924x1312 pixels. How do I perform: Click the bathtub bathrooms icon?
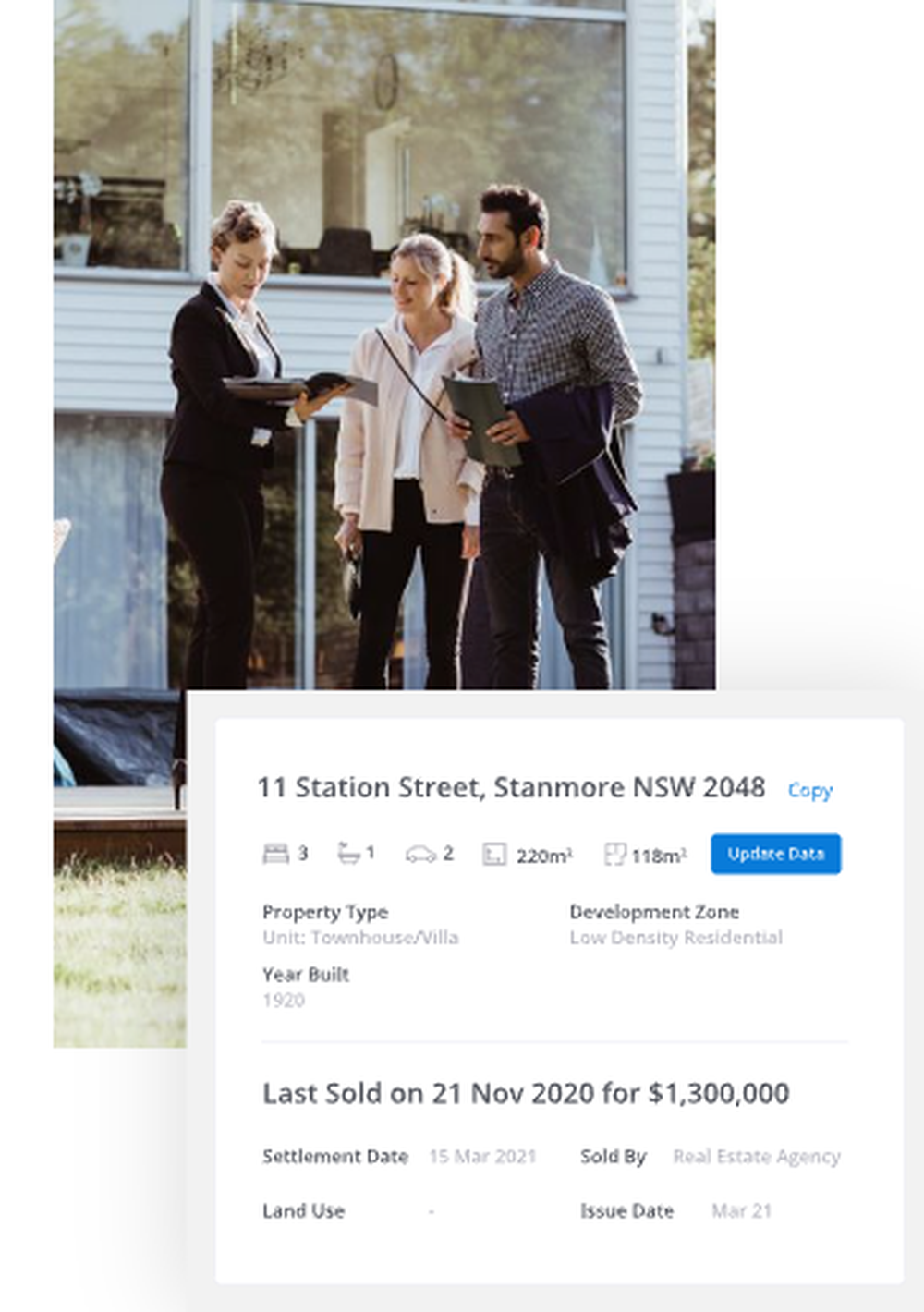348,853
